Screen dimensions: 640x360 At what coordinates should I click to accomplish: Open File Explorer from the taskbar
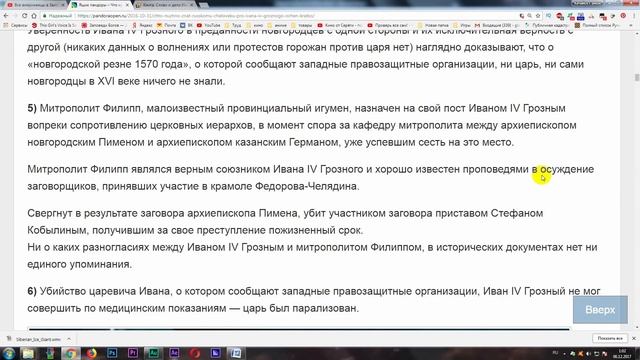pos(29,353)
